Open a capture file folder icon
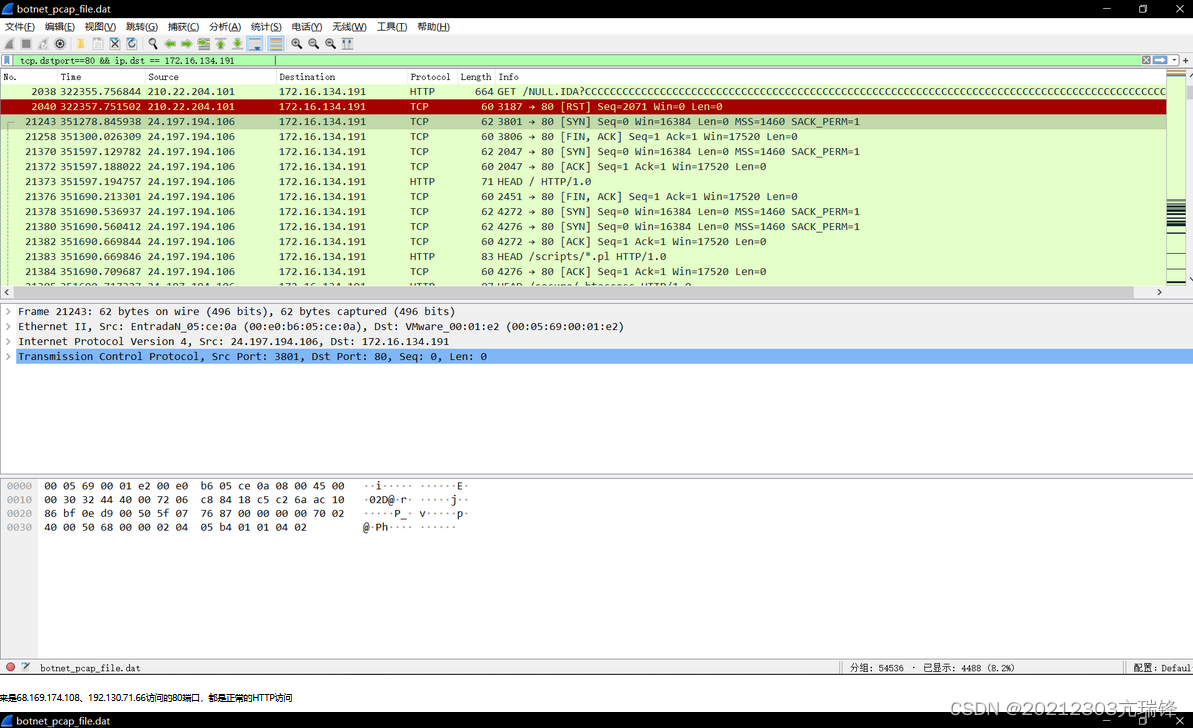The image size is (1193, 728). coord(81,44)
